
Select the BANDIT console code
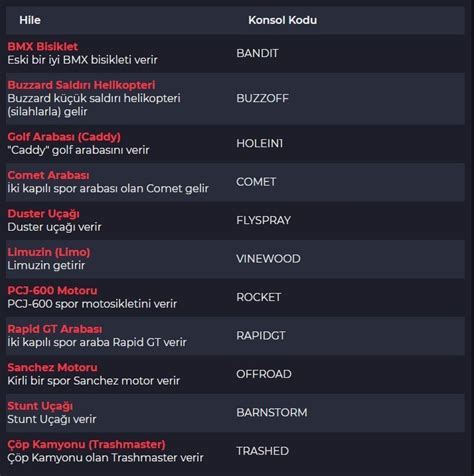[x=257, y=53]
